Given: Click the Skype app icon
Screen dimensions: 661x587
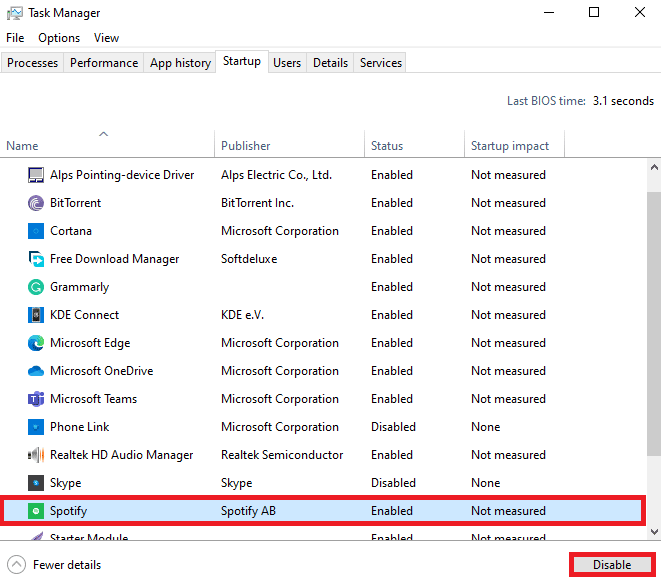Looking at the screenshot, I should pos(36,483).
